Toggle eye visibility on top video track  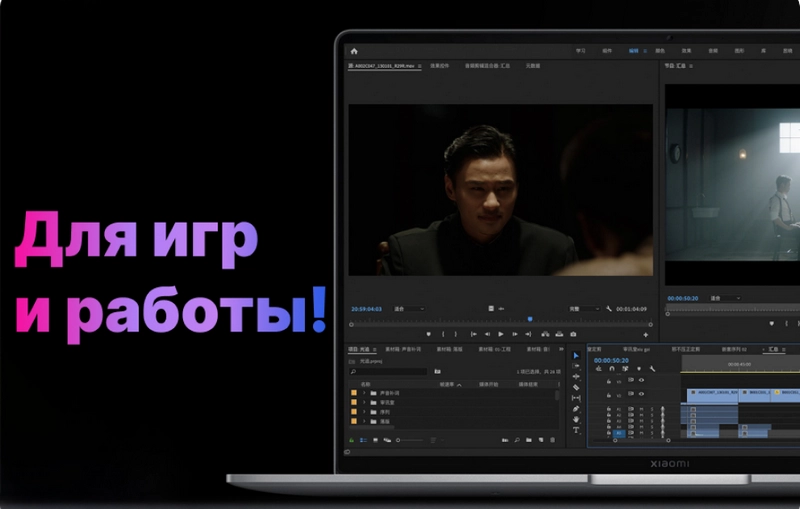[x=642, y=380]
